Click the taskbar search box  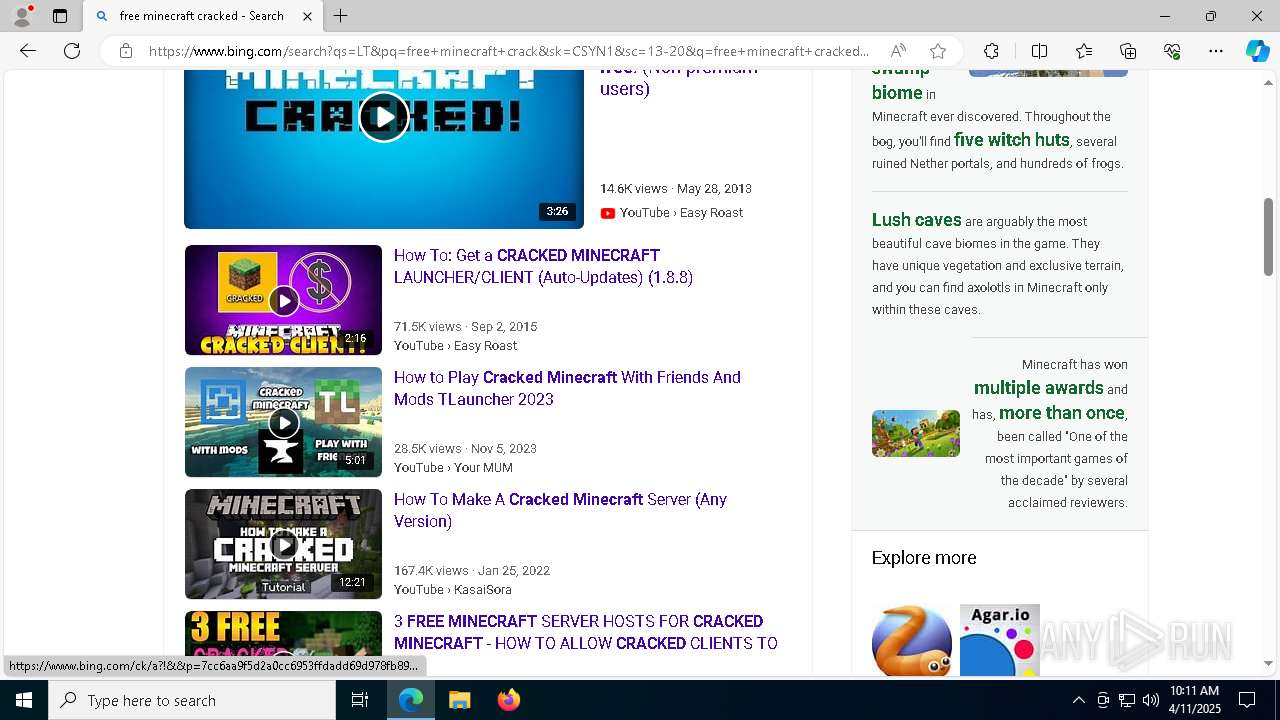click(192, 700)
